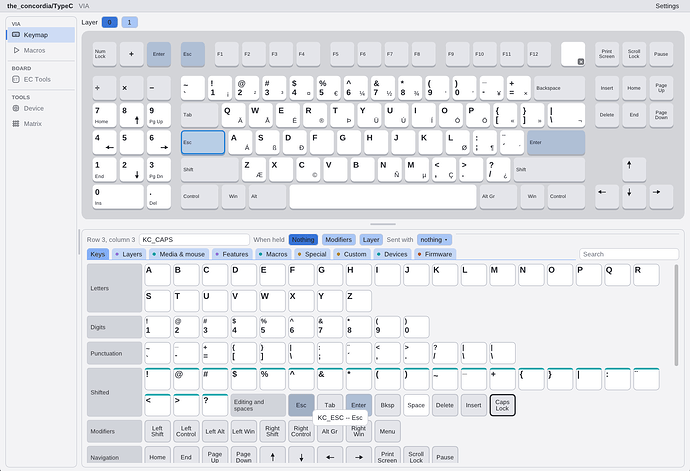Click the down arrow key on keyboard cluster
The height and width of the screenshot is (471, 690).
[x=634, y=196]
